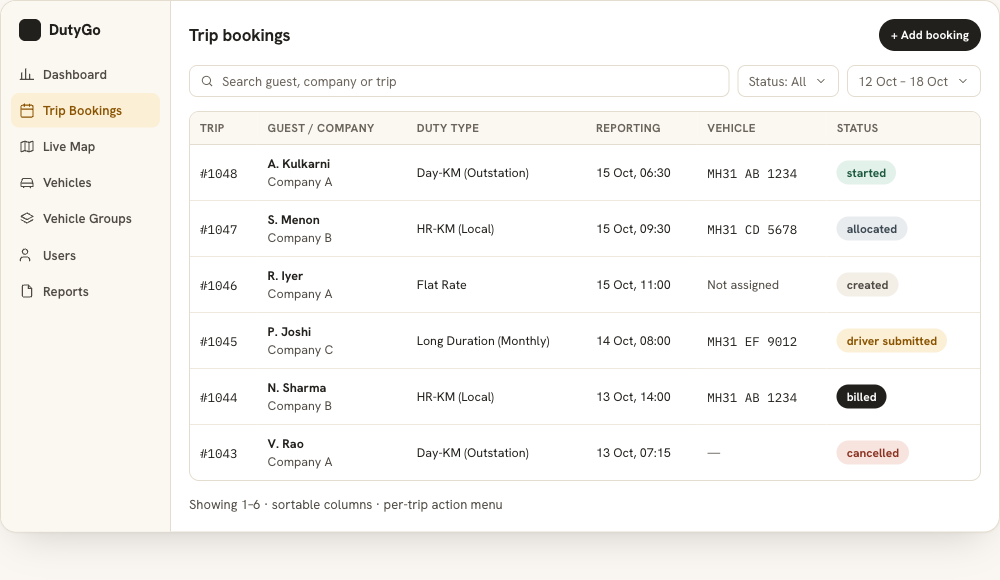This screenshot has width=1000, height=580.
Task: Sort by the TRIP column header
Action: click(x=212, y=128)
